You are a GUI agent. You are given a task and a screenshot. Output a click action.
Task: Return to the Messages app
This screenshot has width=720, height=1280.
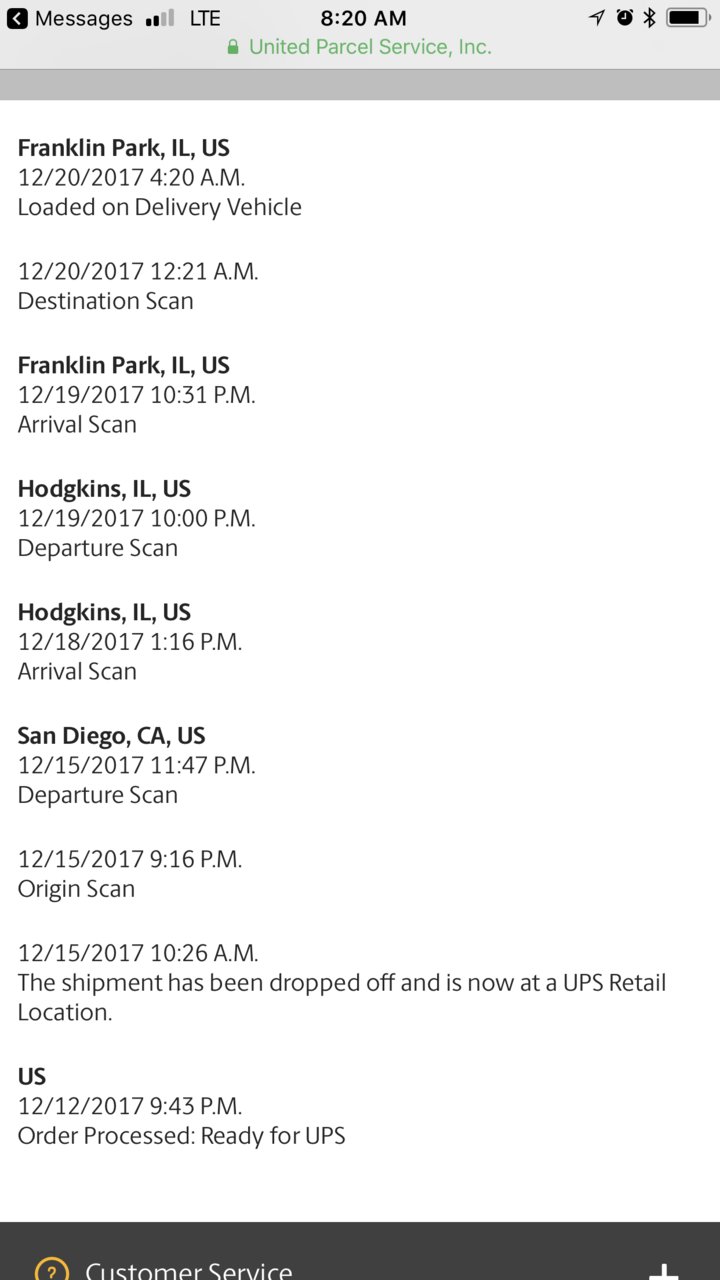(70, 18)
